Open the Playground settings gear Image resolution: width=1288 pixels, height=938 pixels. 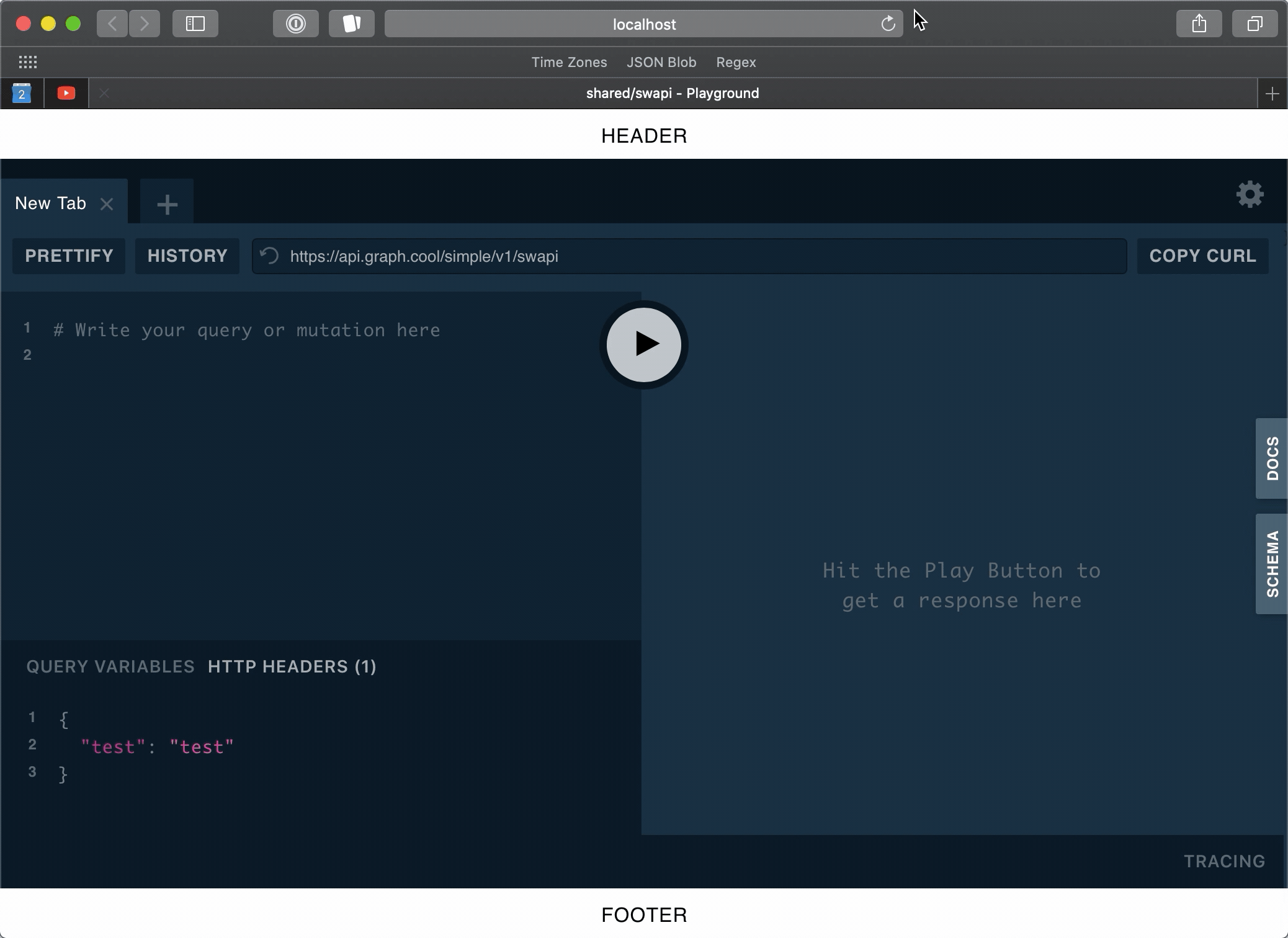(1250, 195)
